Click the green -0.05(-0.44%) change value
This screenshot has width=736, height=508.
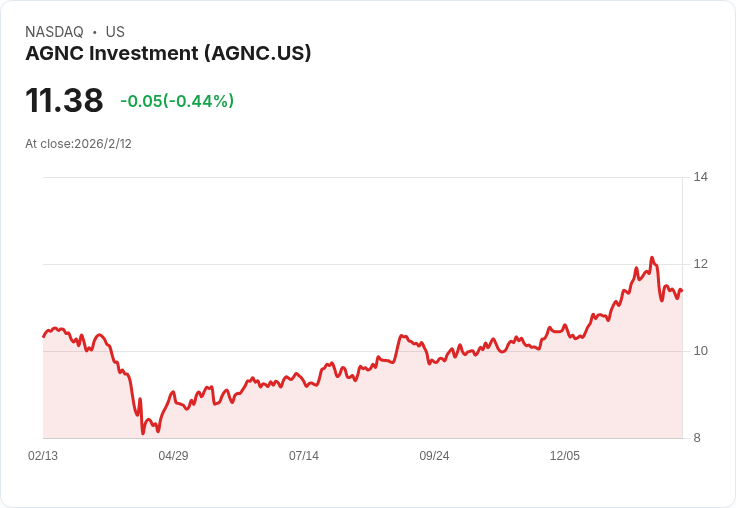click(177, 101)
